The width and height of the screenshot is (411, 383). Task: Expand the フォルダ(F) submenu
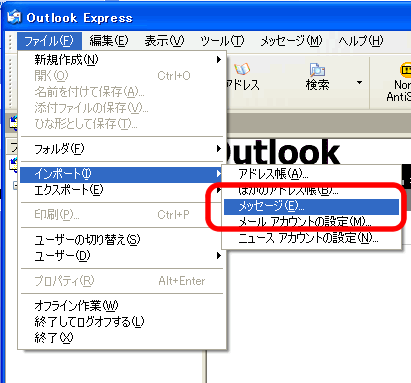click(x=122, y=148)
